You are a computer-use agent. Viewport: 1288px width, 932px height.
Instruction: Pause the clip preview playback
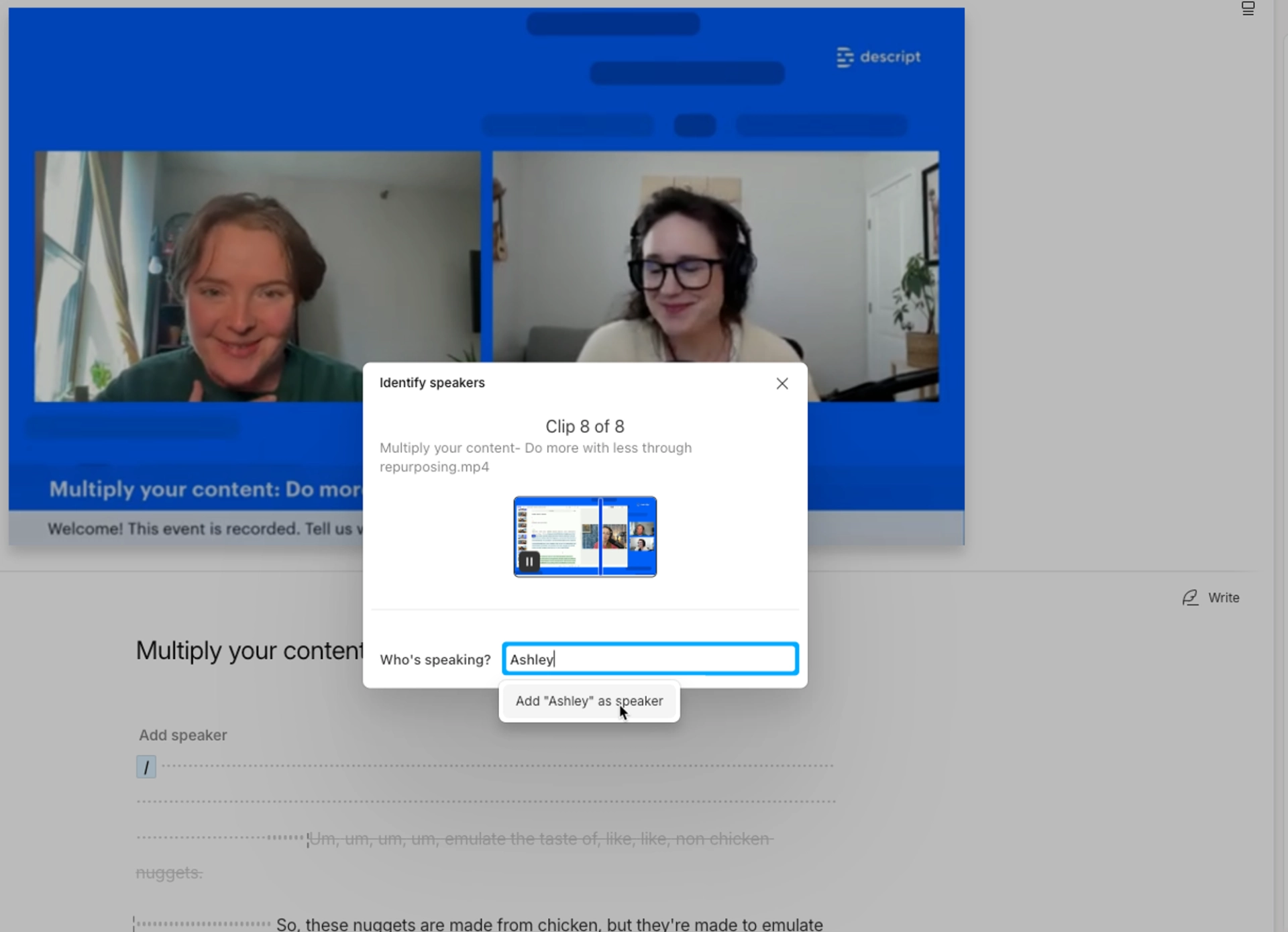tap(529, 562)
